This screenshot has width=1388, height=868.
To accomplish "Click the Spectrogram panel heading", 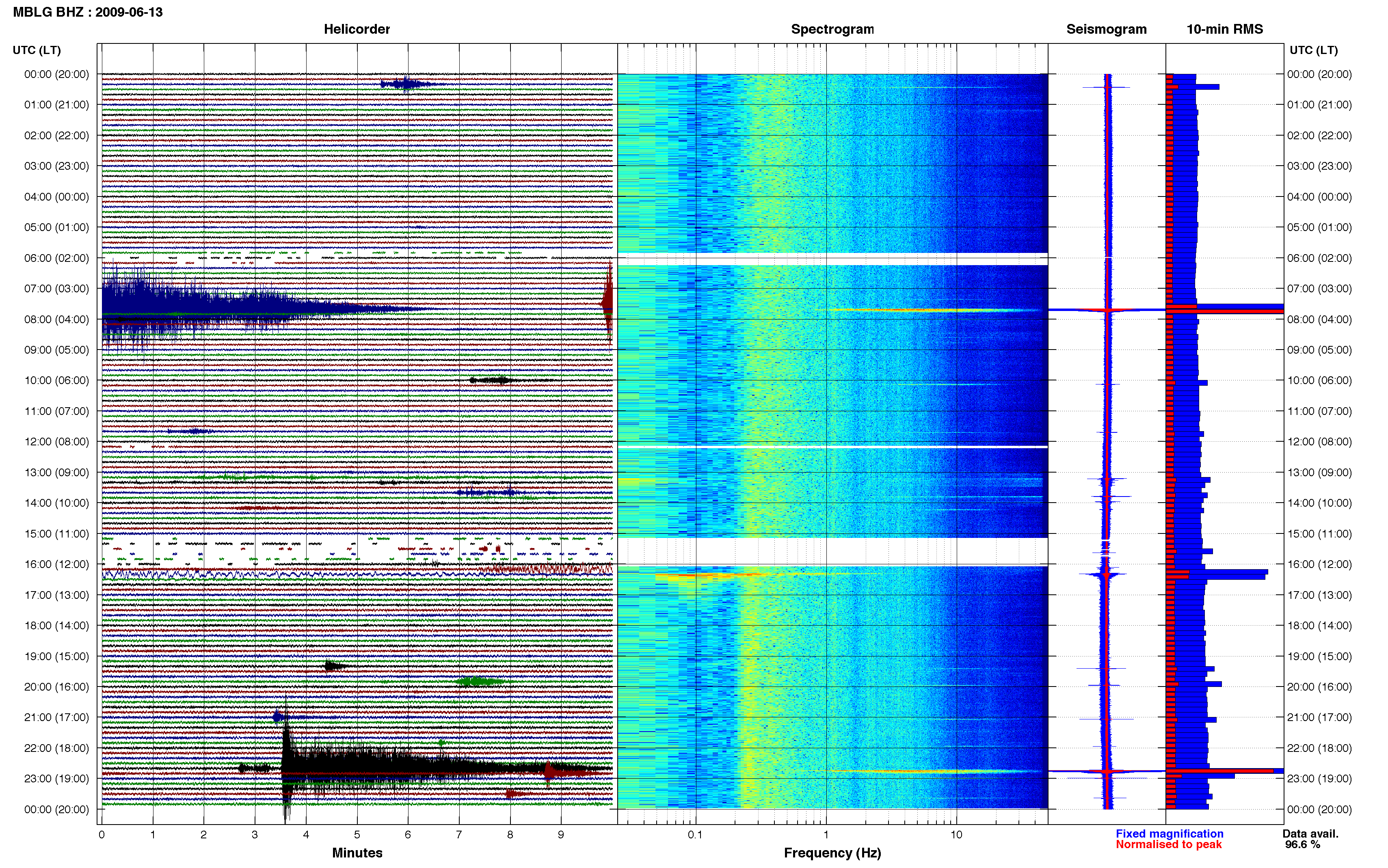I will (832, 29).
